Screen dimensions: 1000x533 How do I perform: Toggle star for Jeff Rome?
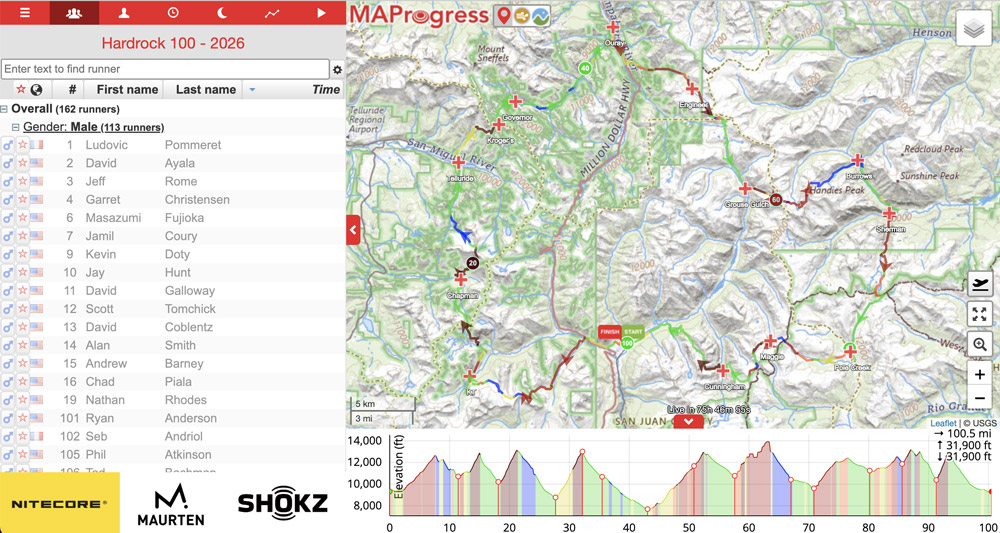click(x=22, y=181)
